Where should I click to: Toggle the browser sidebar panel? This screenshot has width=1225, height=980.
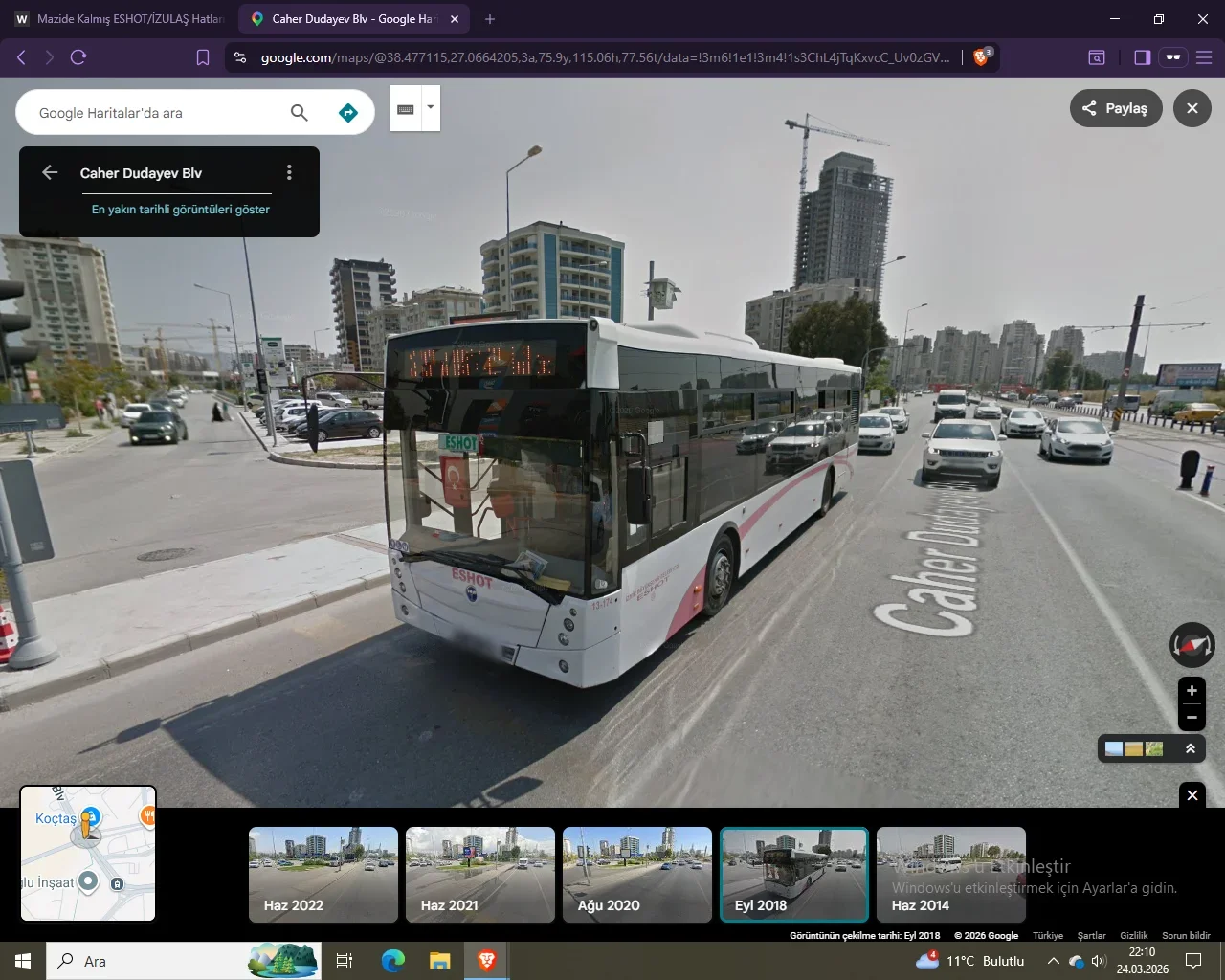click(1142, 57)
